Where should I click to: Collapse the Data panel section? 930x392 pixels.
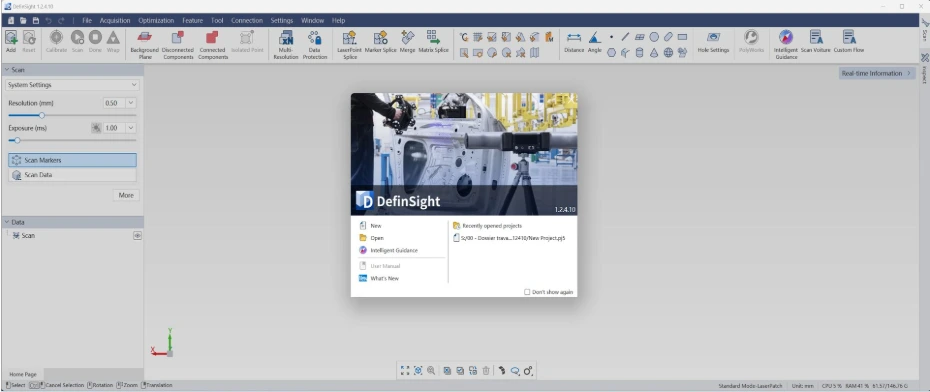point(7,222)
